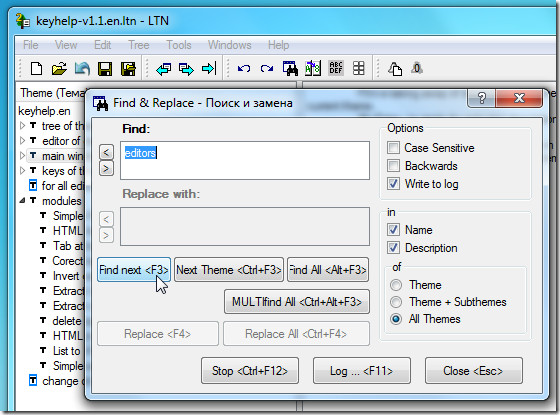The width and height of the screenshot is (560, 415).
Task: Click Close <Esc> button
Action: (474, 371)
